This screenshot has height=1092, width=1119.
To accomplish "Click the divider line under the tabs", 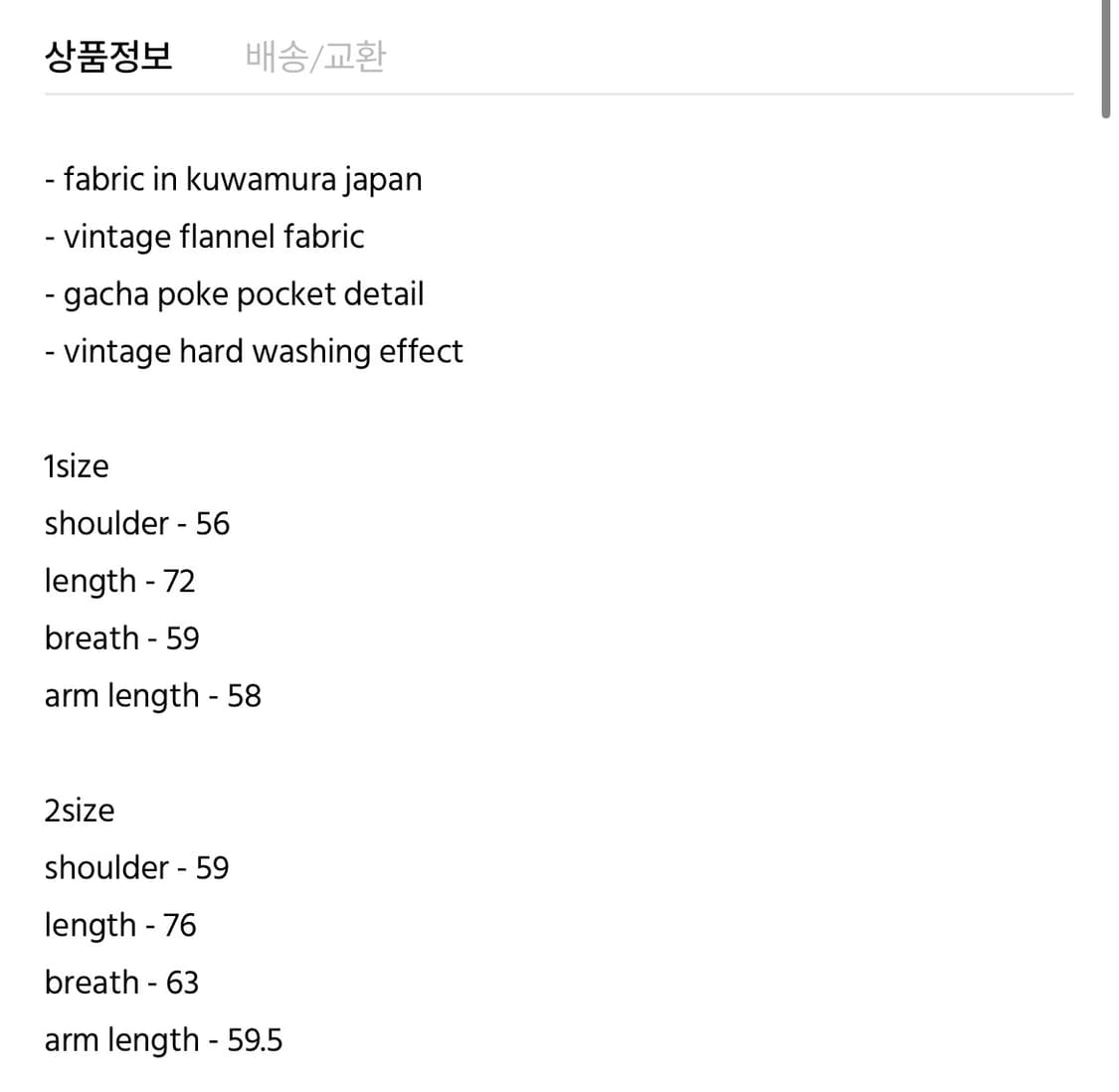I will [557, 92].
